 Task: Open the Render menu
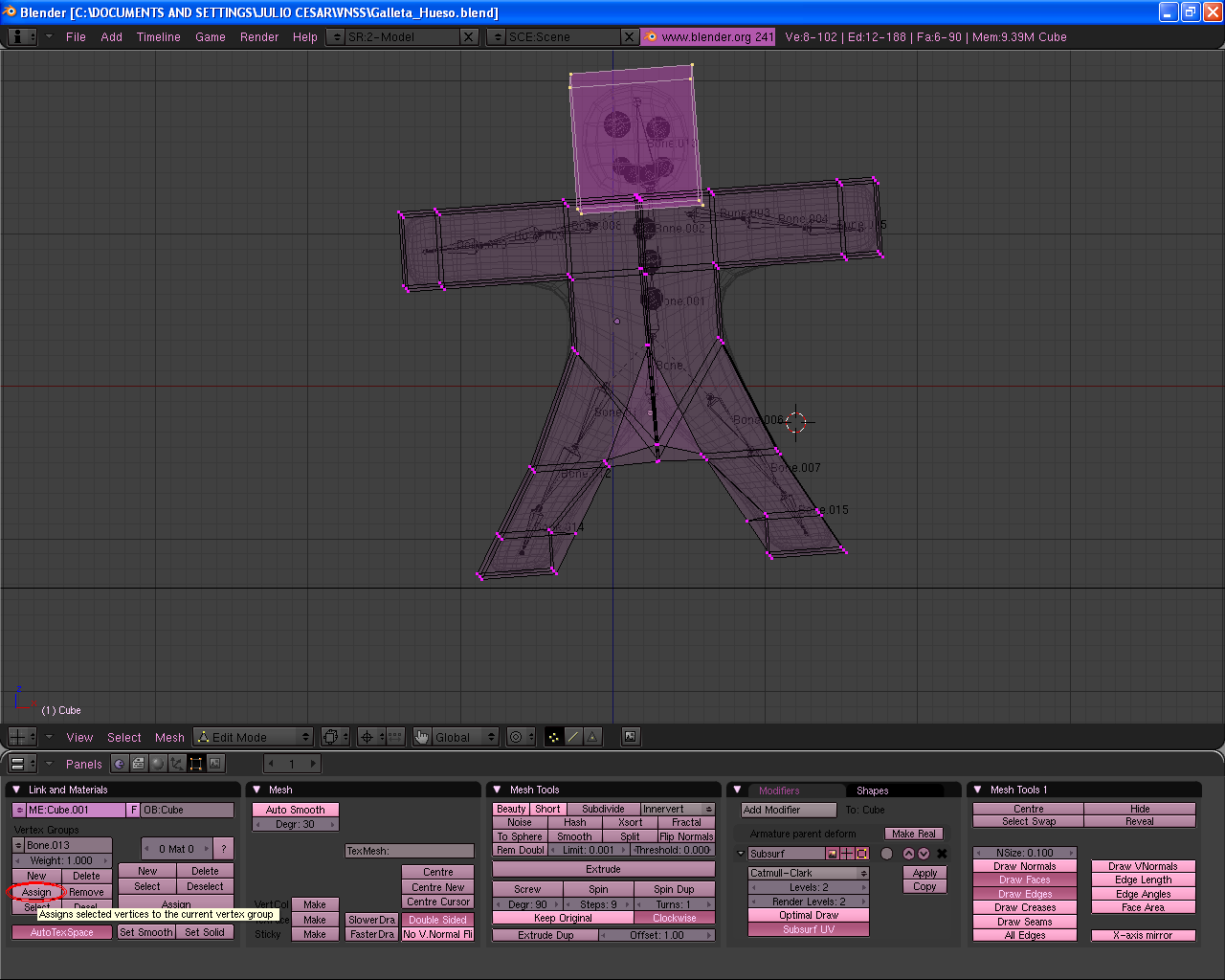click(x=259, y=37)
